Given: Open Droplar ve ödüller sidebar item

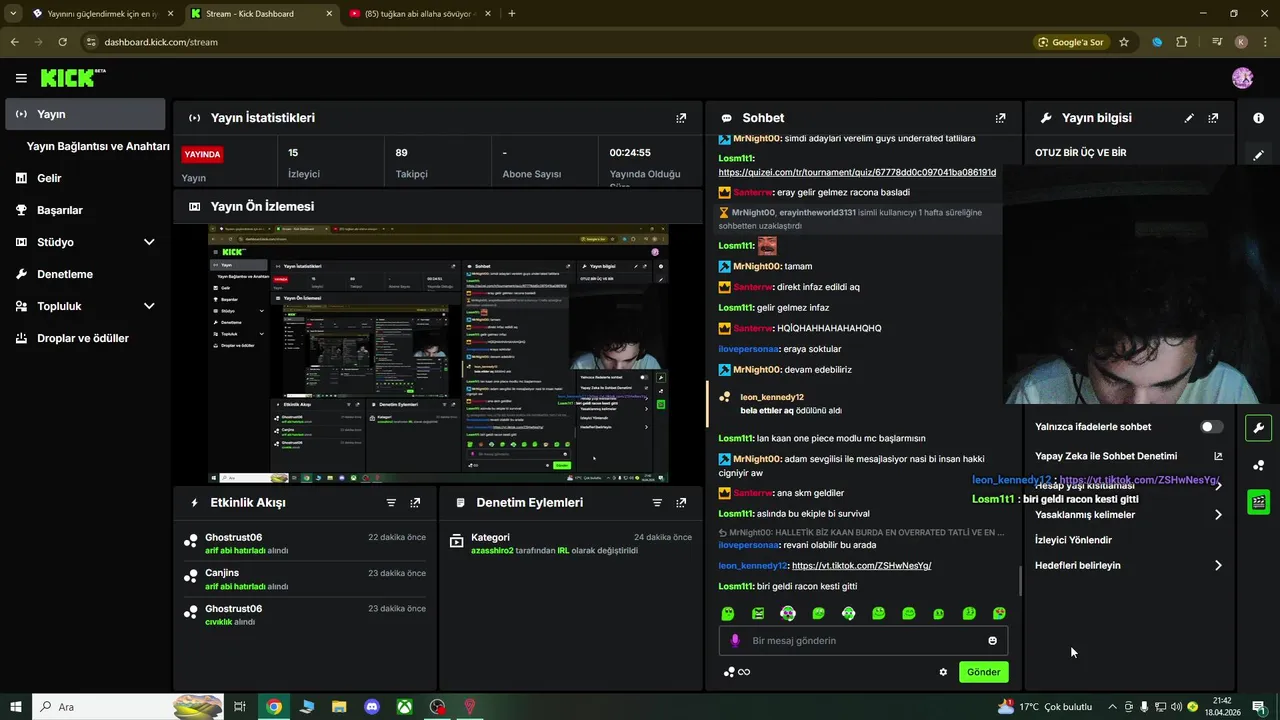Looking at the screenshot, I should click(x=85, y=338).
